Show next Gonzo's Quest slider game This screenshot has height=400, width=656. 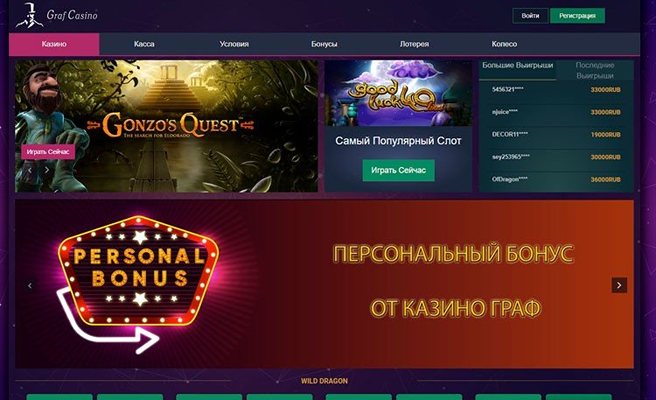46,170
